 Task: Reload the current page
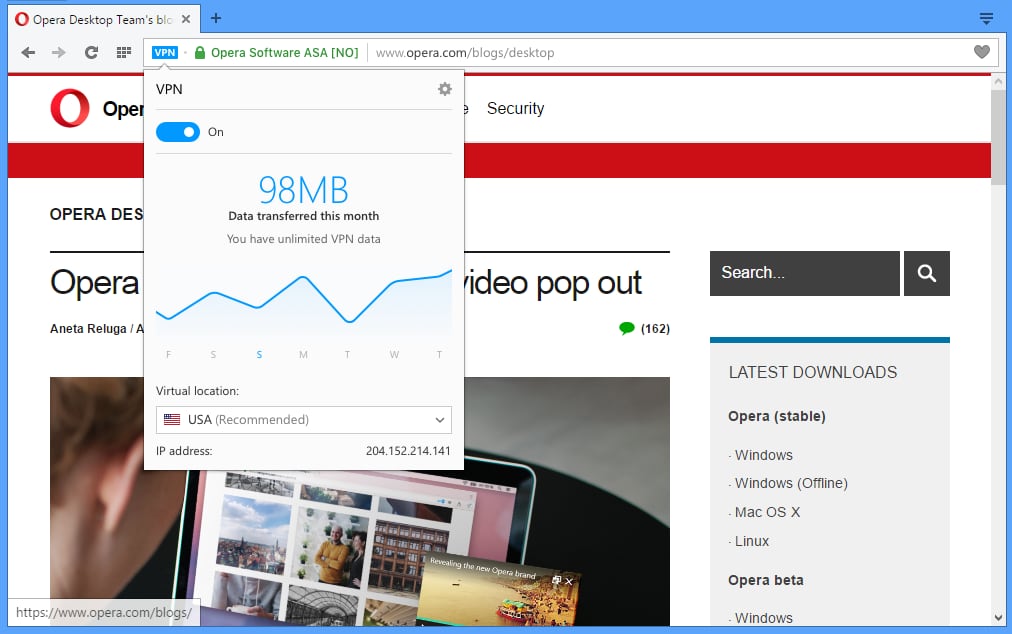coord(91,52)
